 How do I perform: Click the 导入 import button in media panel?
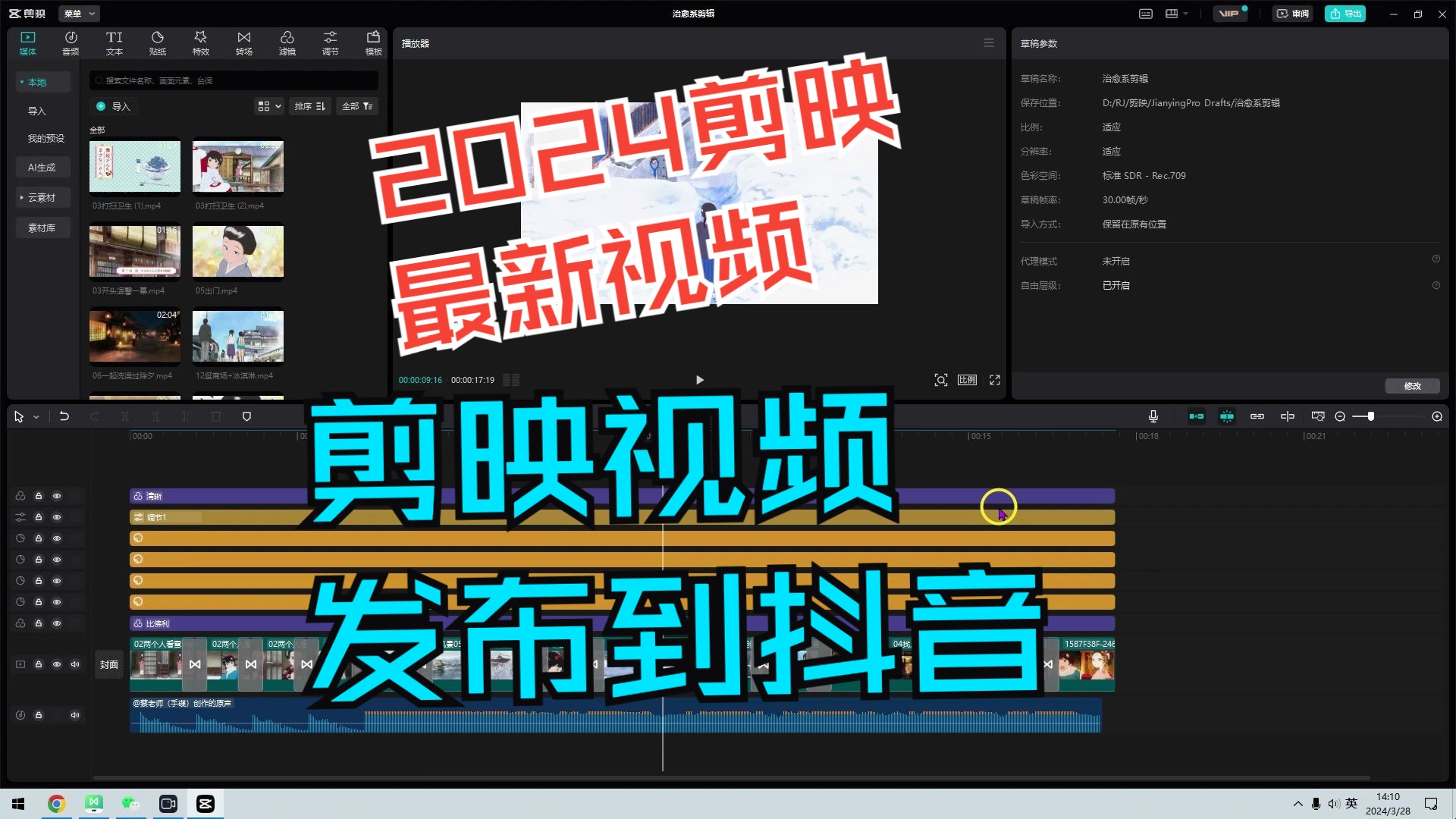point(113,106)
